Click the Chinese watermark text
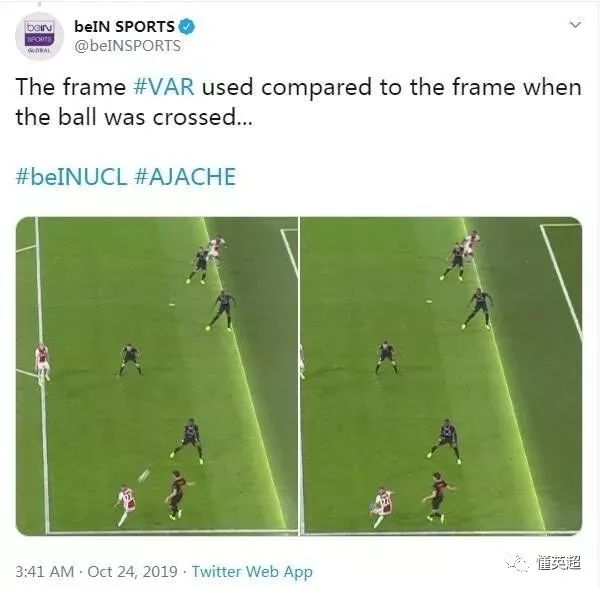Image resolution: width=600 pixels, height=589 pixels. 558,563
